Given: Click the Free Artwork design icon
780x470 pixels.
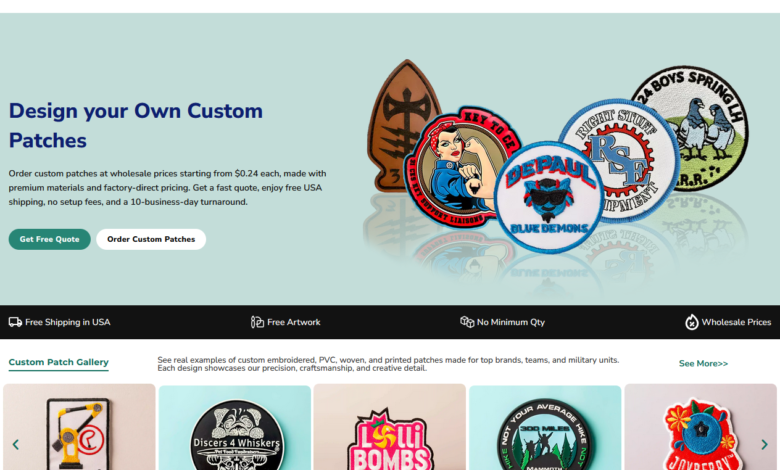Looking at the screenshot, I should 257,322.
